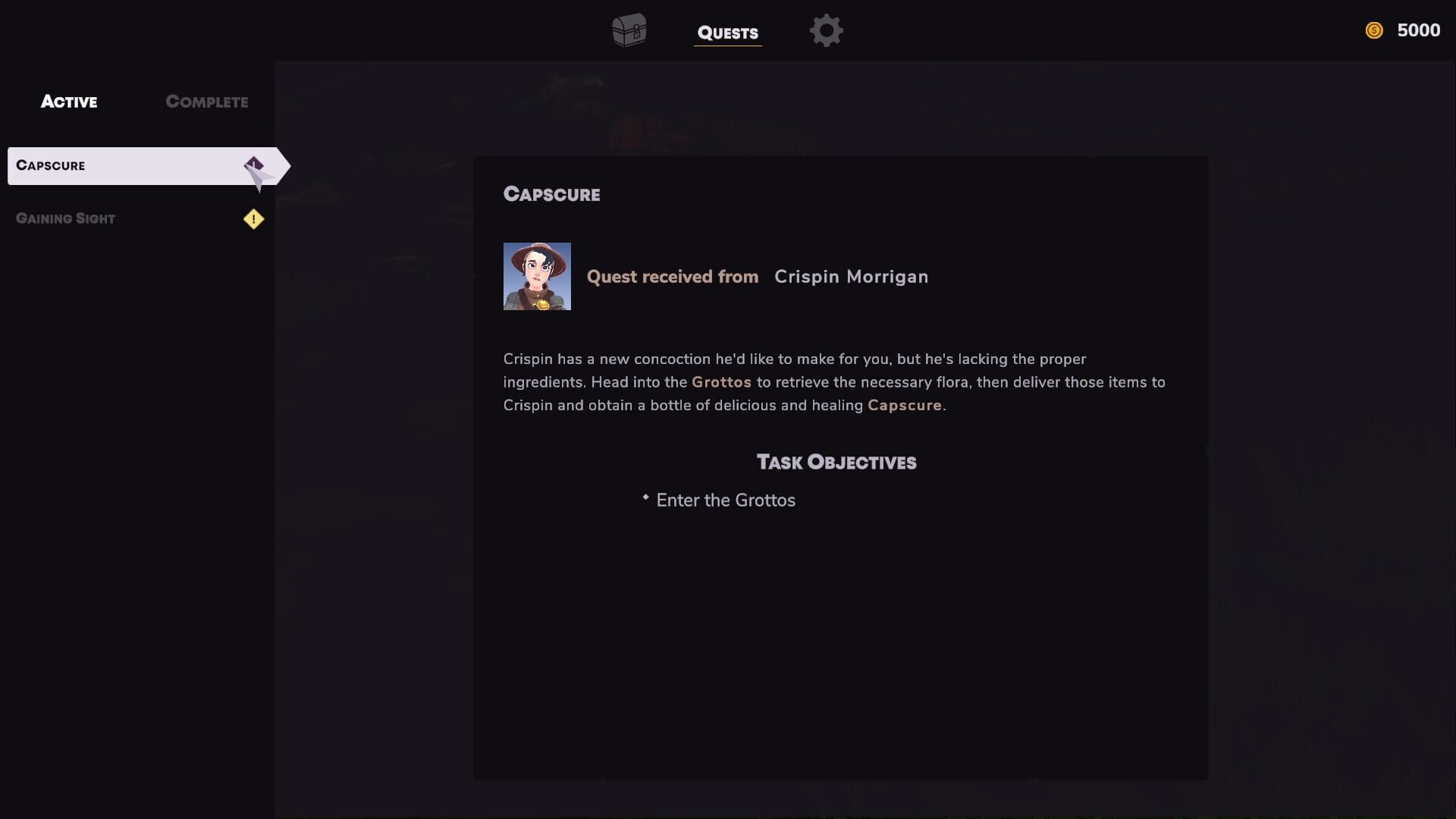This screenshot has width=1456, height=819.
Task: Click Crispin Morrigan's portrait thumbnail
Action: [x=537, y=276]
